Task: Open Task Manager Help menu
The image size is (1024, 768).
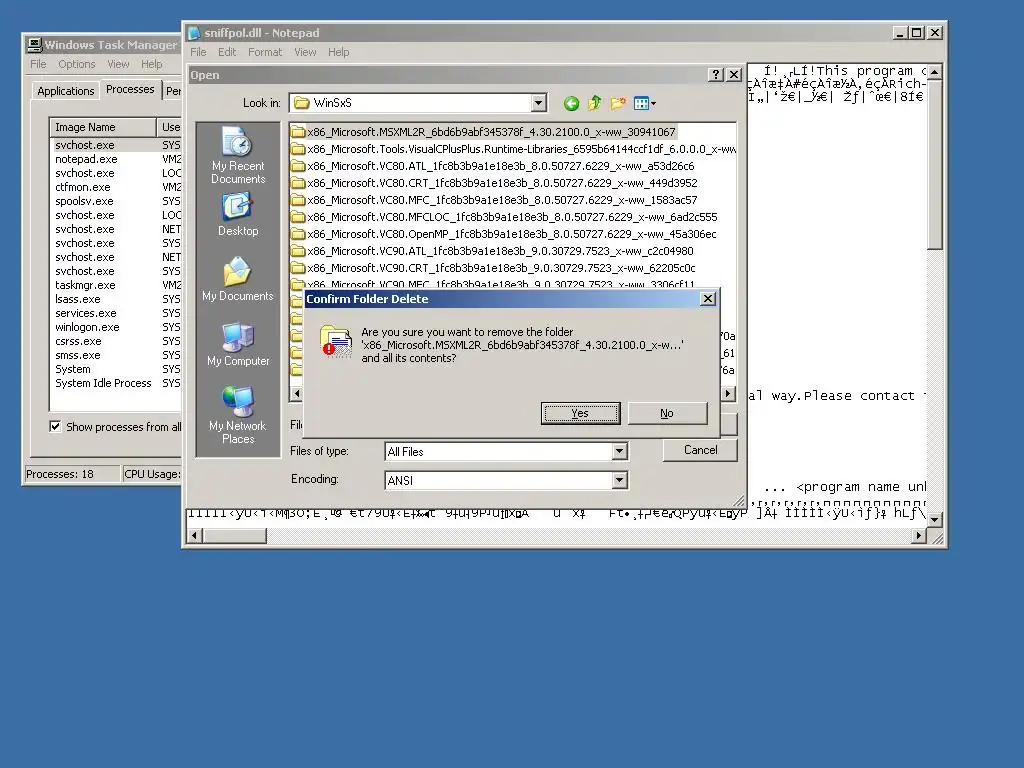Action: (152, 64)
